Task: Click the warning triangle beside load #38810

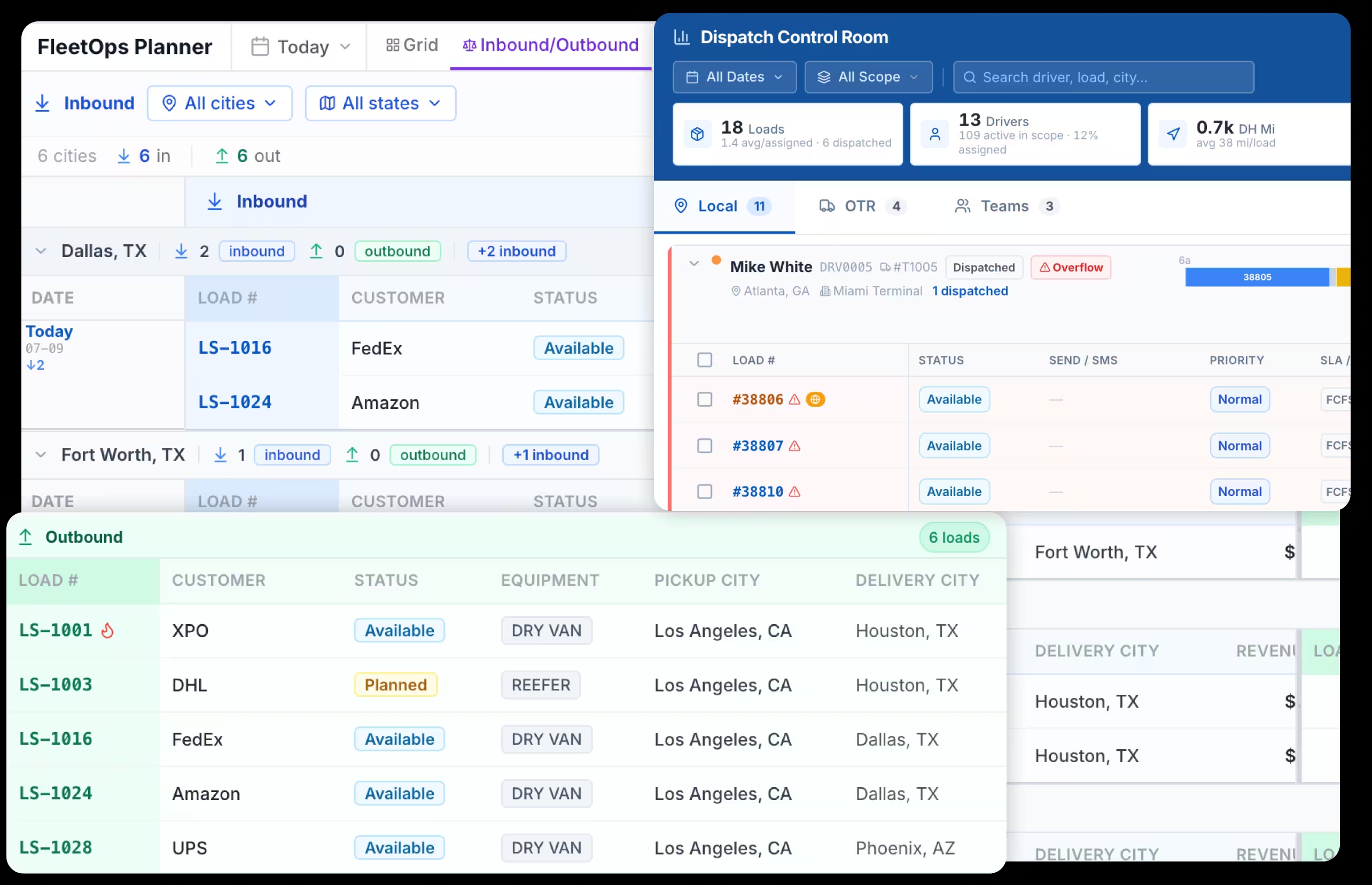Action: click(794, 492)
